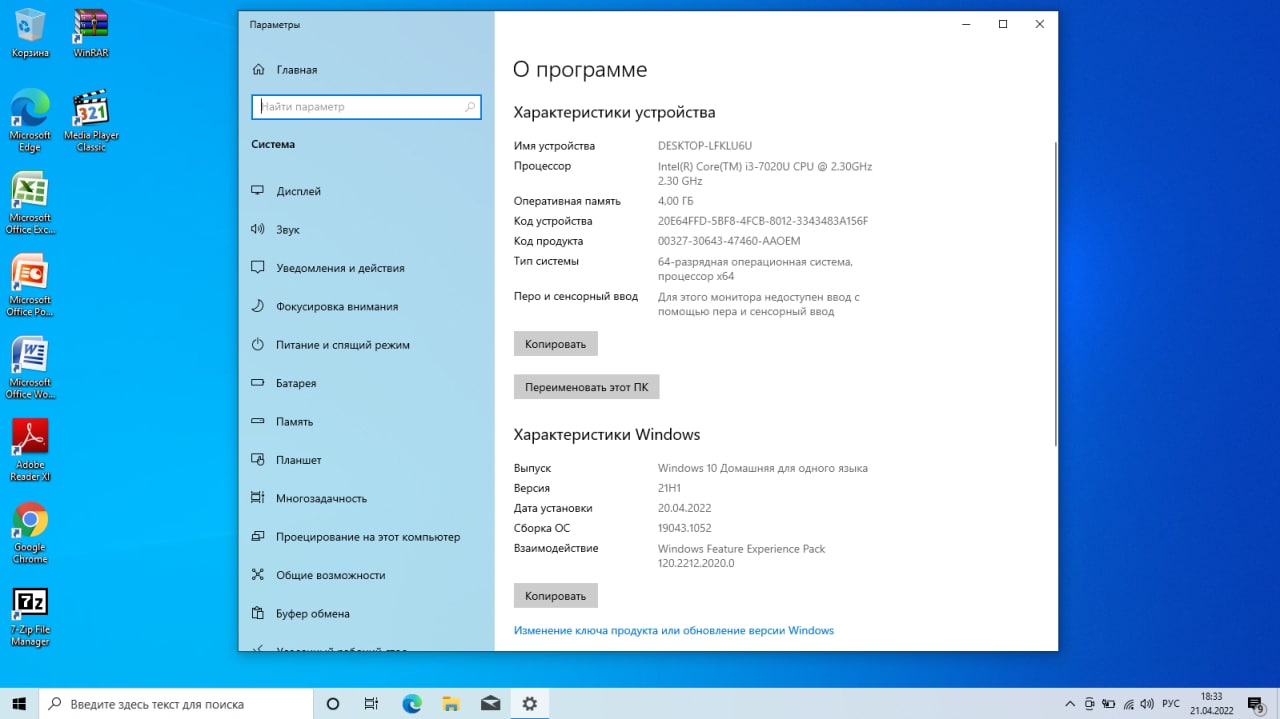Image resolution: width=1280 pixels, height=719 pixels.
Task: Click Копировать under Характеристики Windows
Action: (555, 596)
